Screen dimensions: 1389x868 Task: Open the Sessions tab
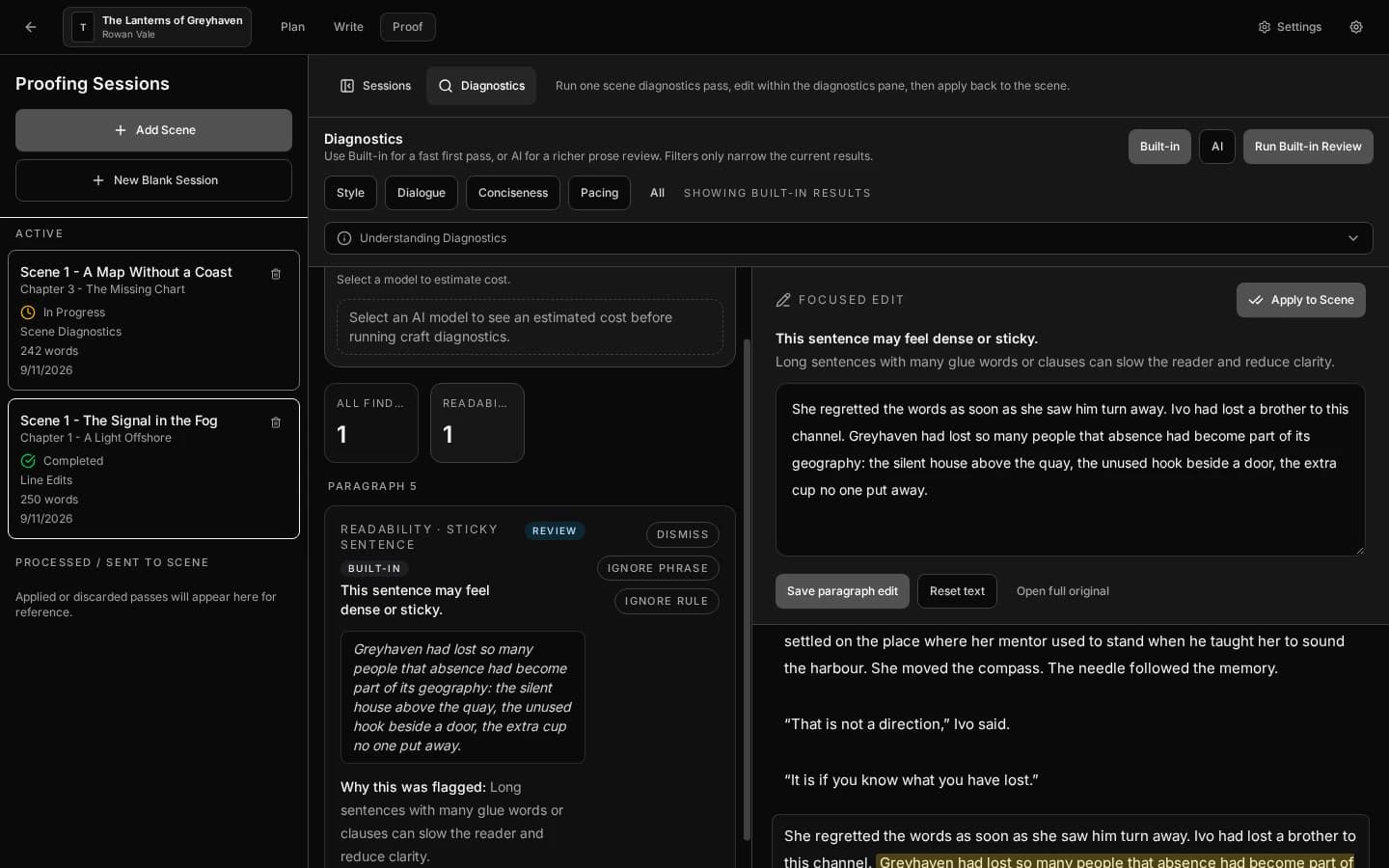click(375, 86)
